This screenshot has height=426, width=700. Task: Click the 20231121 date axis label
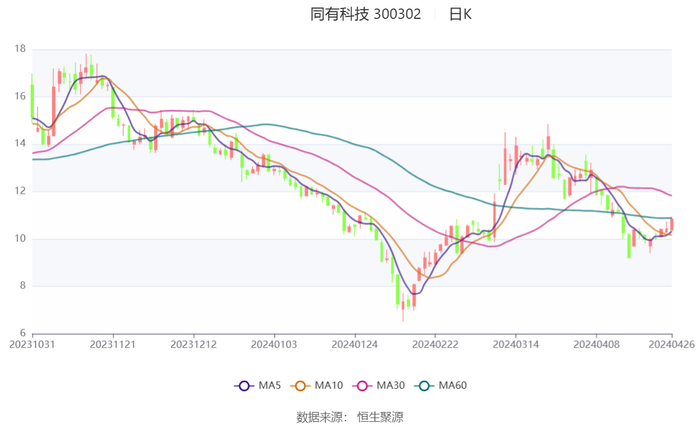112,345
